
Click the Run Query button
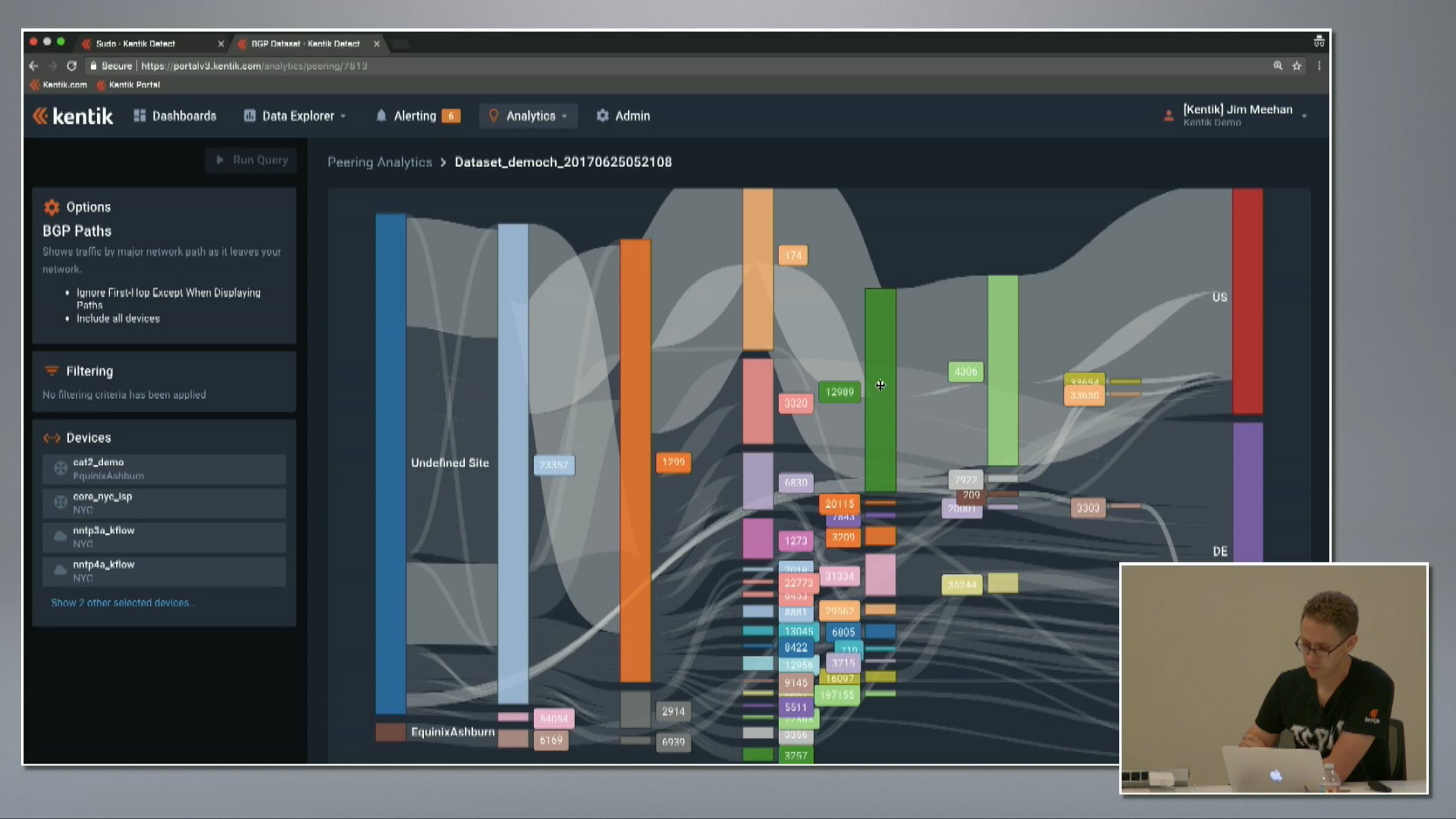[x=251, y=160]
